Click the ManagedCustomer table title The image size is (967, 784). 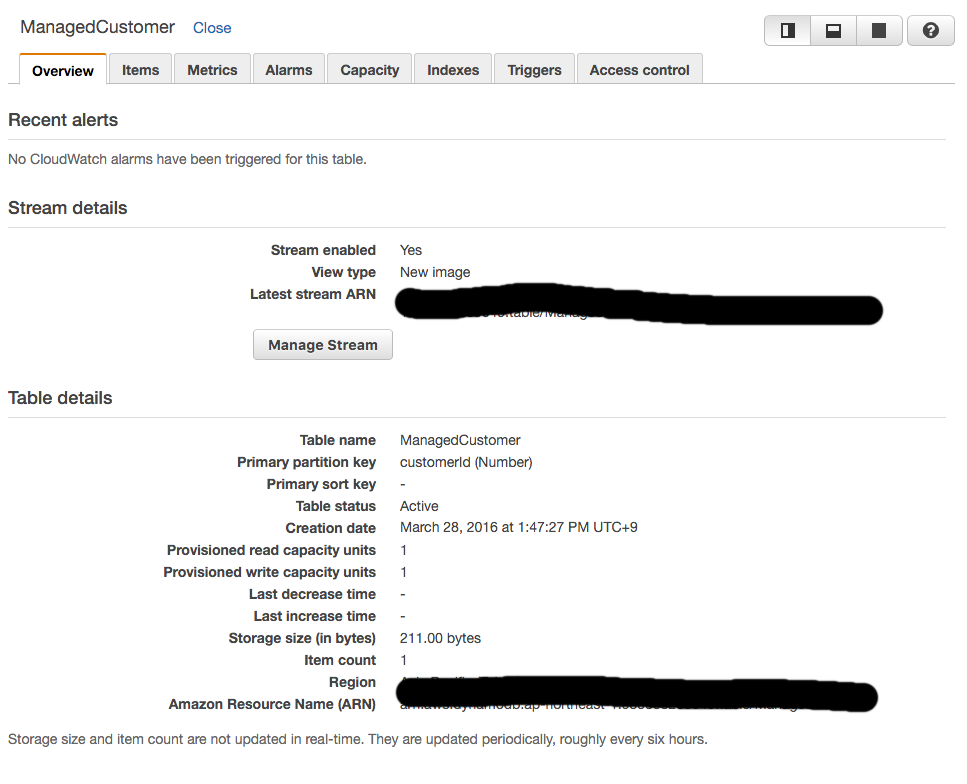97,27
